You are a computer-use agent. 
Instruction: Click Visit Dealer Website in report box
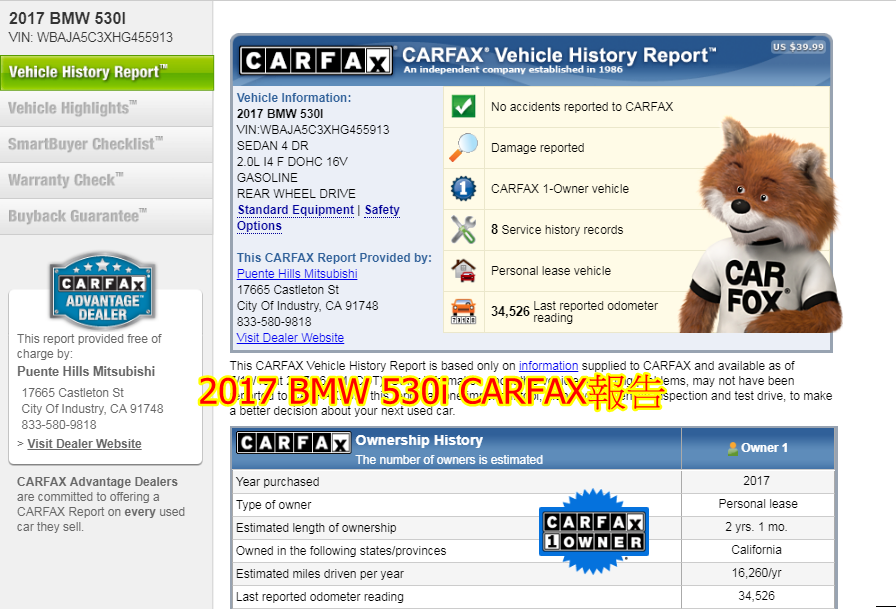click(290, 338)
